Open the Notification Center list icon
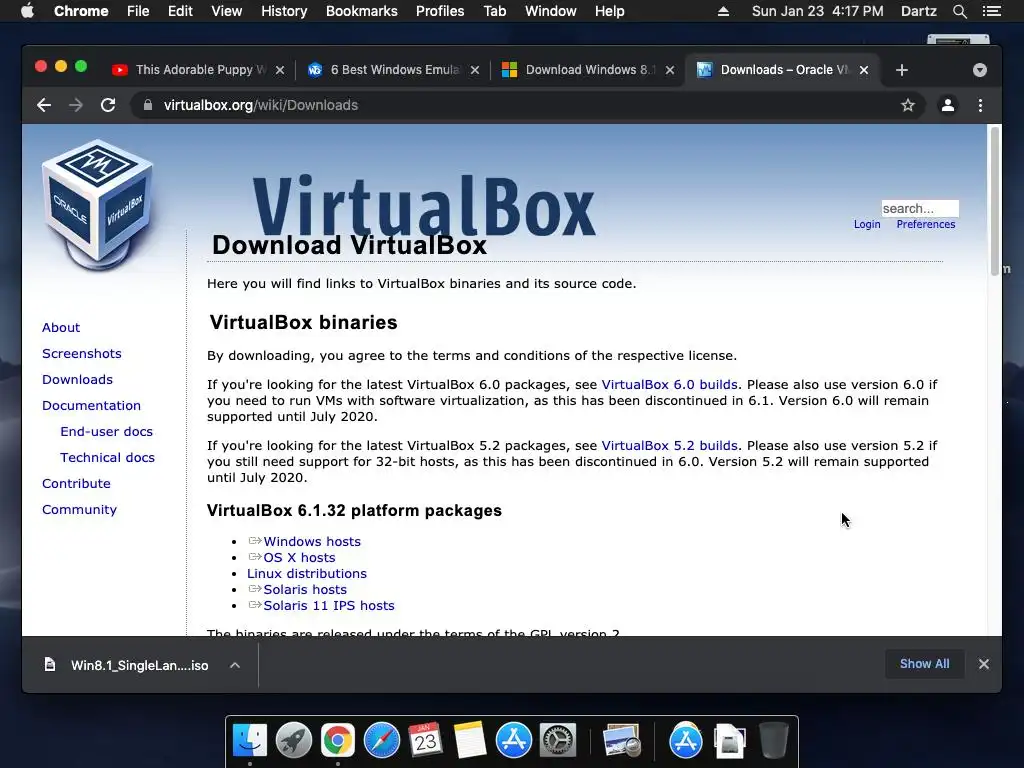The image size is (1024, 768). click(991, 11)
